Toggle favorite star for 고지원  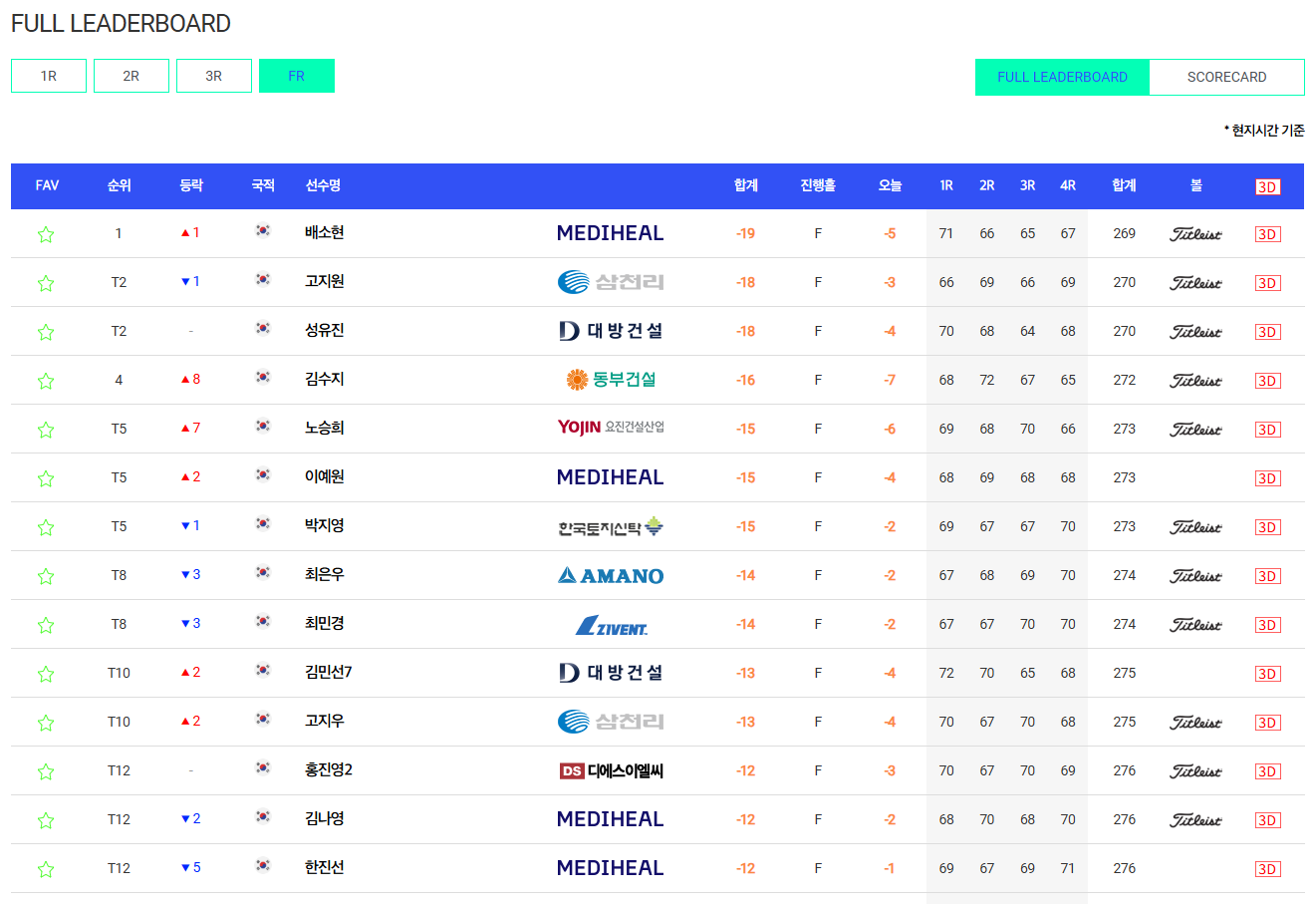(x=46, y=283)
